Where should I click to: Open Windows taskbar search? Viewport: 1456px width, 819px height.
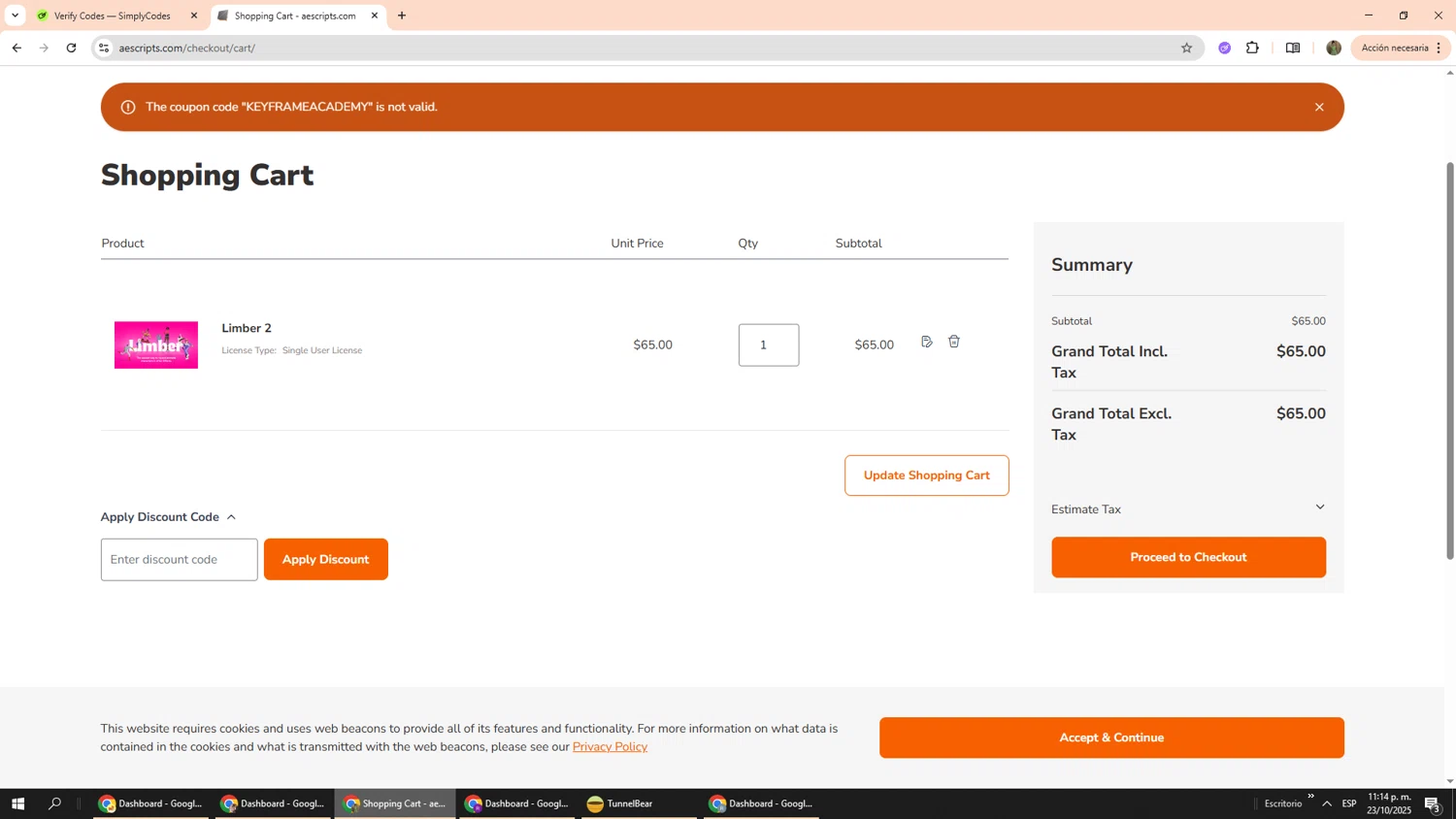click(55, 803)
